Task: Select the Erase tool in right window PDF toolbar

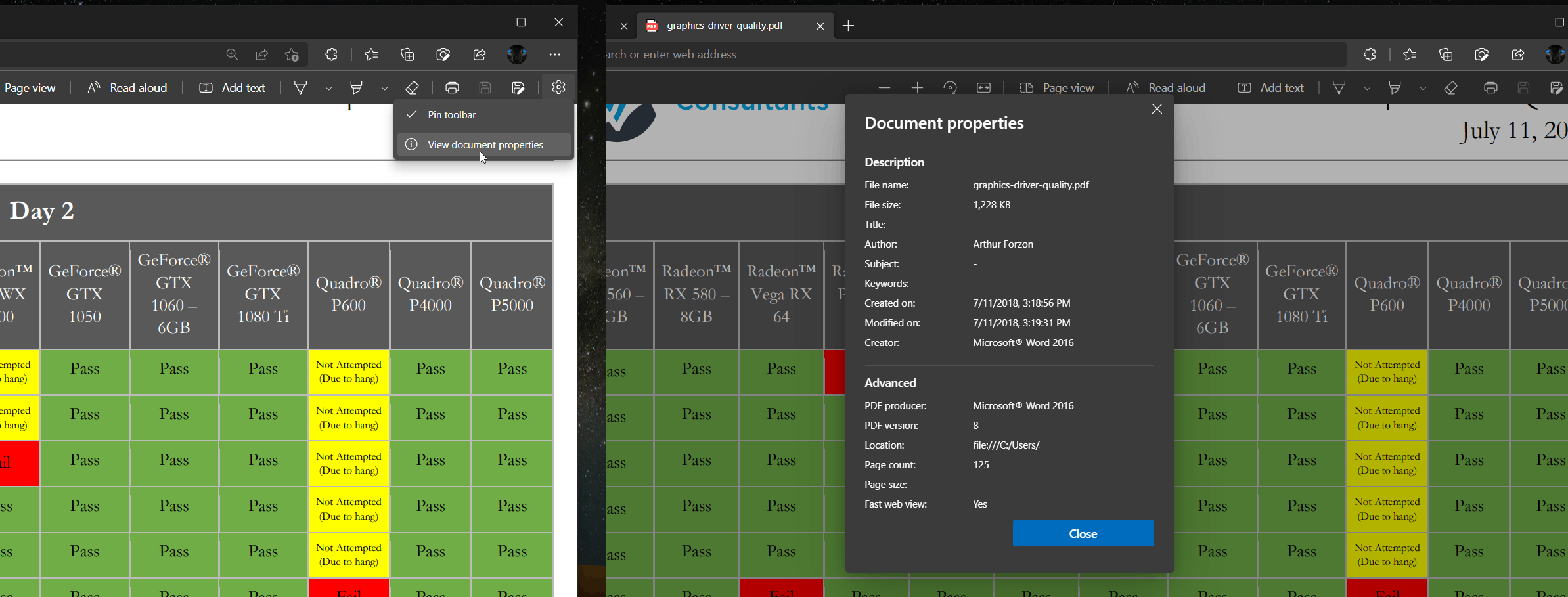Action: click(1450, 87)
